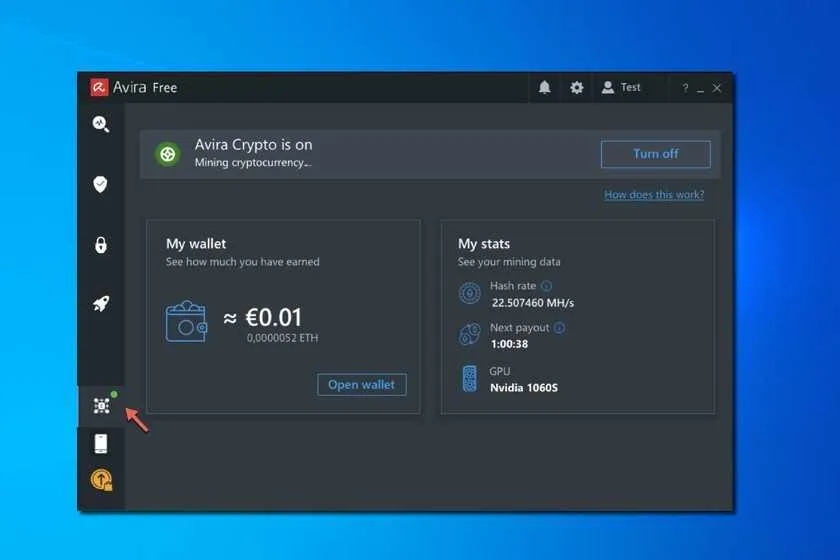Screen dimensions: 840x560
Task: Click 'See your mining data' text
Action: 509,262
